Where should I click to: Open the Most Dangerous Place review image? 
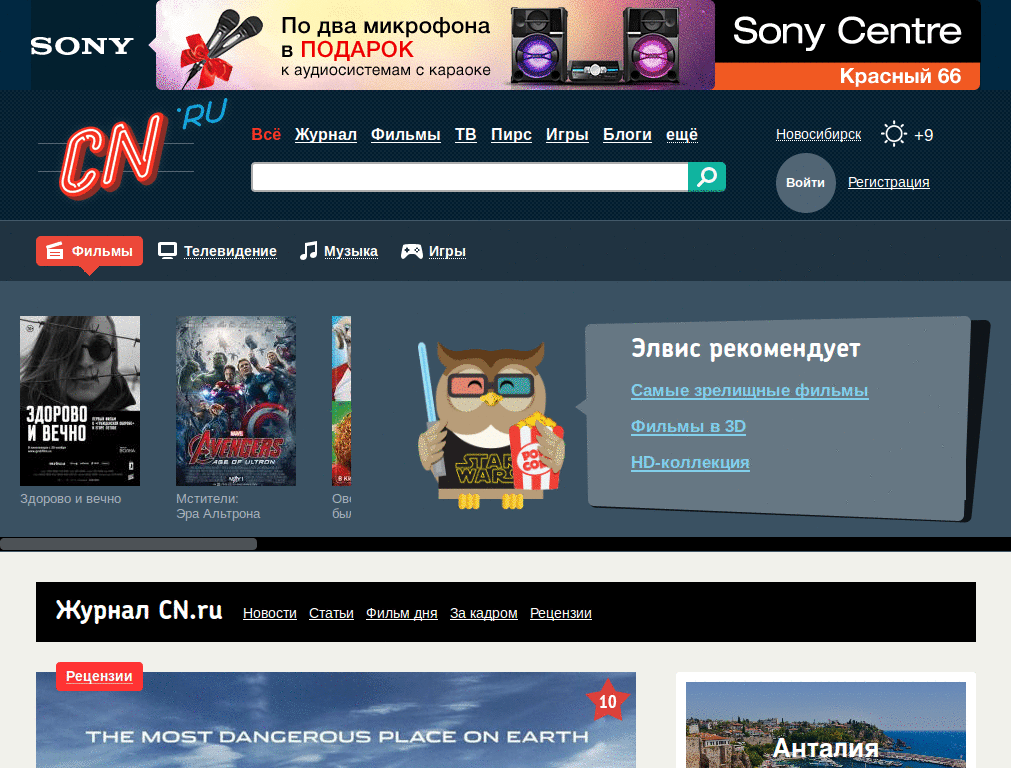336,720
